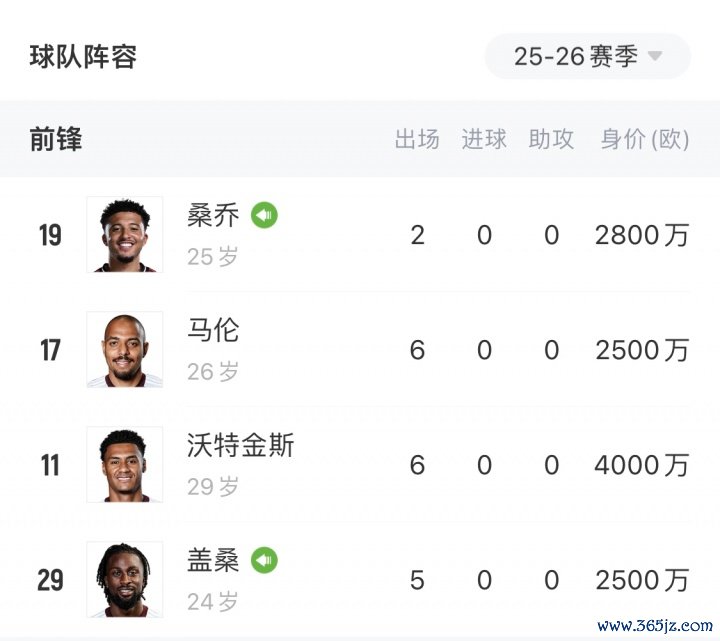Click the 前锋 section header
Screen dimensions: 720x641
pyautogui.click(x=56, y=139)
